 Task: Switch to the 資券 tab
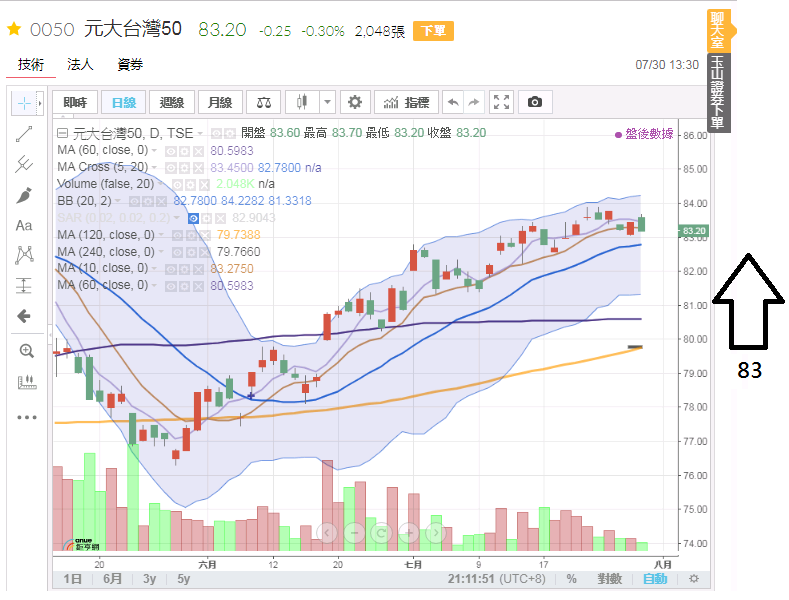pyautogui.click(x=130, y=65)
